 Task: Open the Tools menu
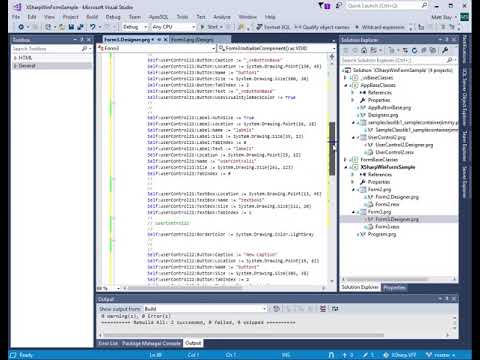tap(182, 17)
